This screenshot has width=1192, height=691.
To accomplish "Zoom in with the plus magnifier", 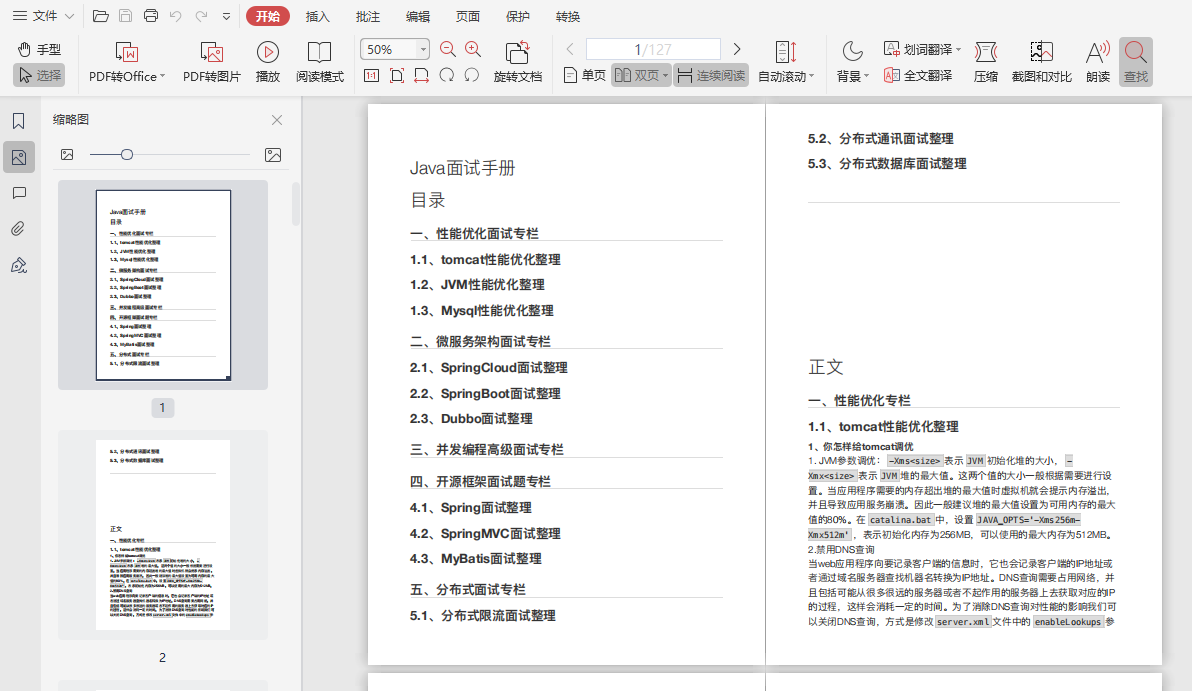I will (x=473, y=49).
